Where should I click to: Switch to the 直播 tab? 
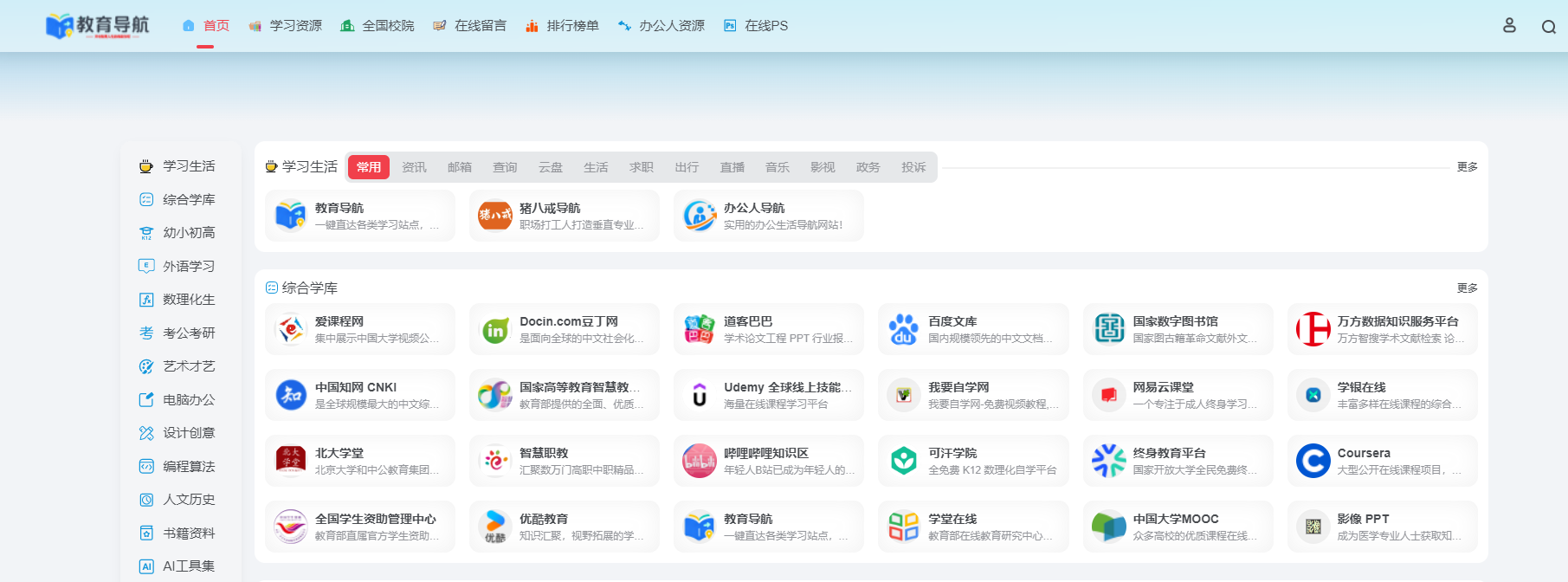(732, 167)
